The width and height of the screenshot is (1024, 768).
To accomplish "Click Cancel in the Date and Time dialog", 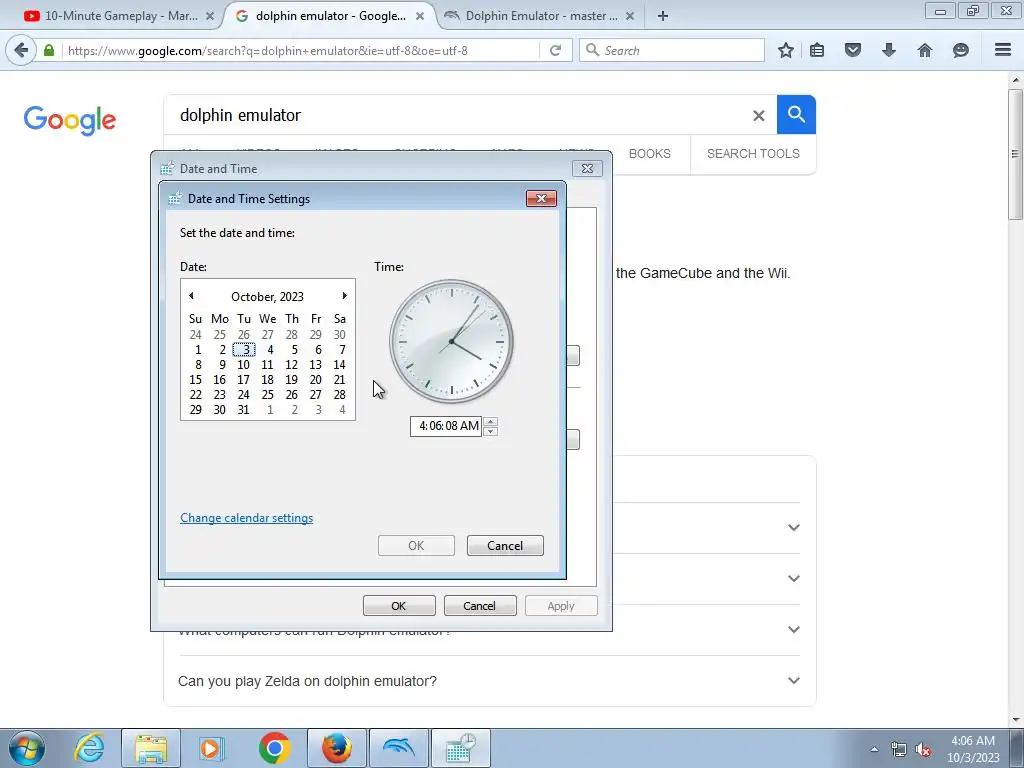I will pyautogui.click(x=480, y=606).
